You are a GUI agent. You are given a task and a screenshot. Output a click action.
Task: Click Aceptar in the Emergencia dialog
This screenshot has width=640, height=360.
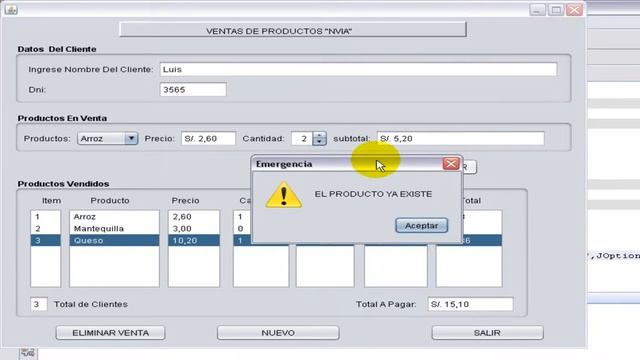pos(421,225)
